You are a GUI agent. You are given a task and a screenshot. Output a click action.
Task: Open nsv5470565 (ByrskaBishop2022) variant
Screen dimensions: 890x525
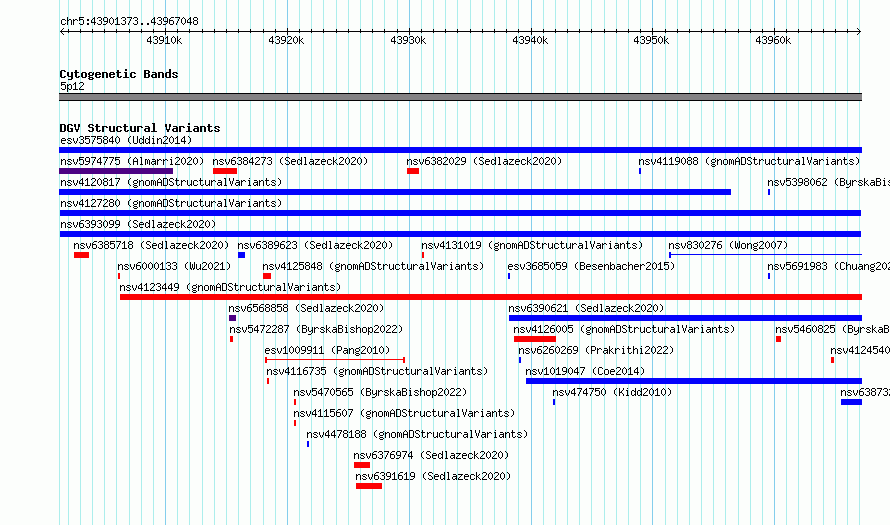[380, 392]
